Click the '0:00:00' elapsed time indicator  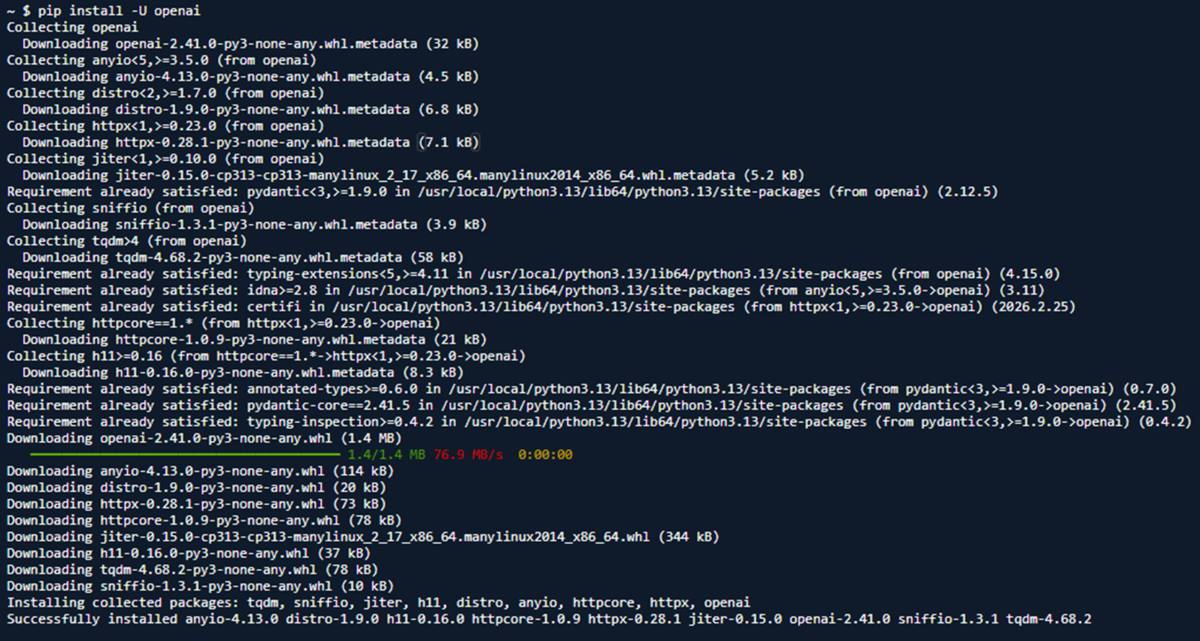point(546,454)
